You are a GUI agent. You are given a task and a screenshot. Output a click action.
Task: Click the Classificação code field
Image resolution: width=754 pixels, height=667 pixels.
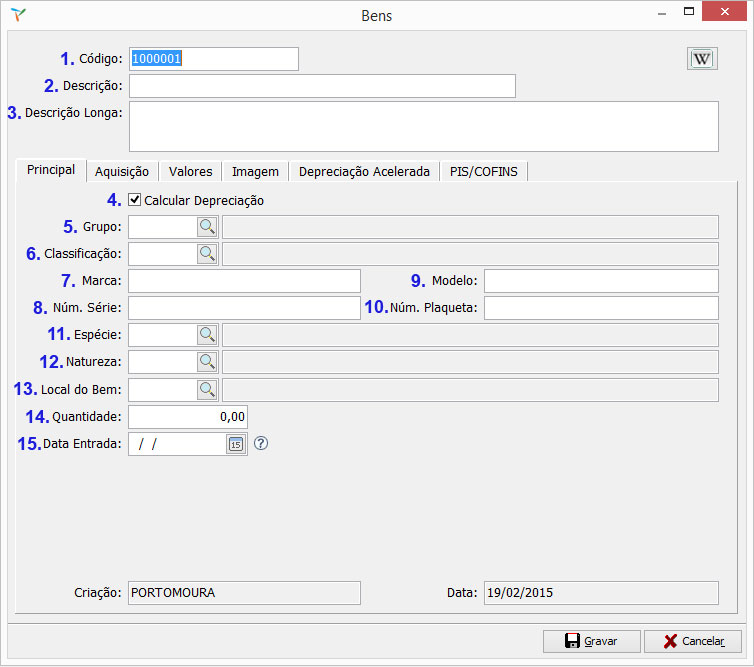coord(163,254)
